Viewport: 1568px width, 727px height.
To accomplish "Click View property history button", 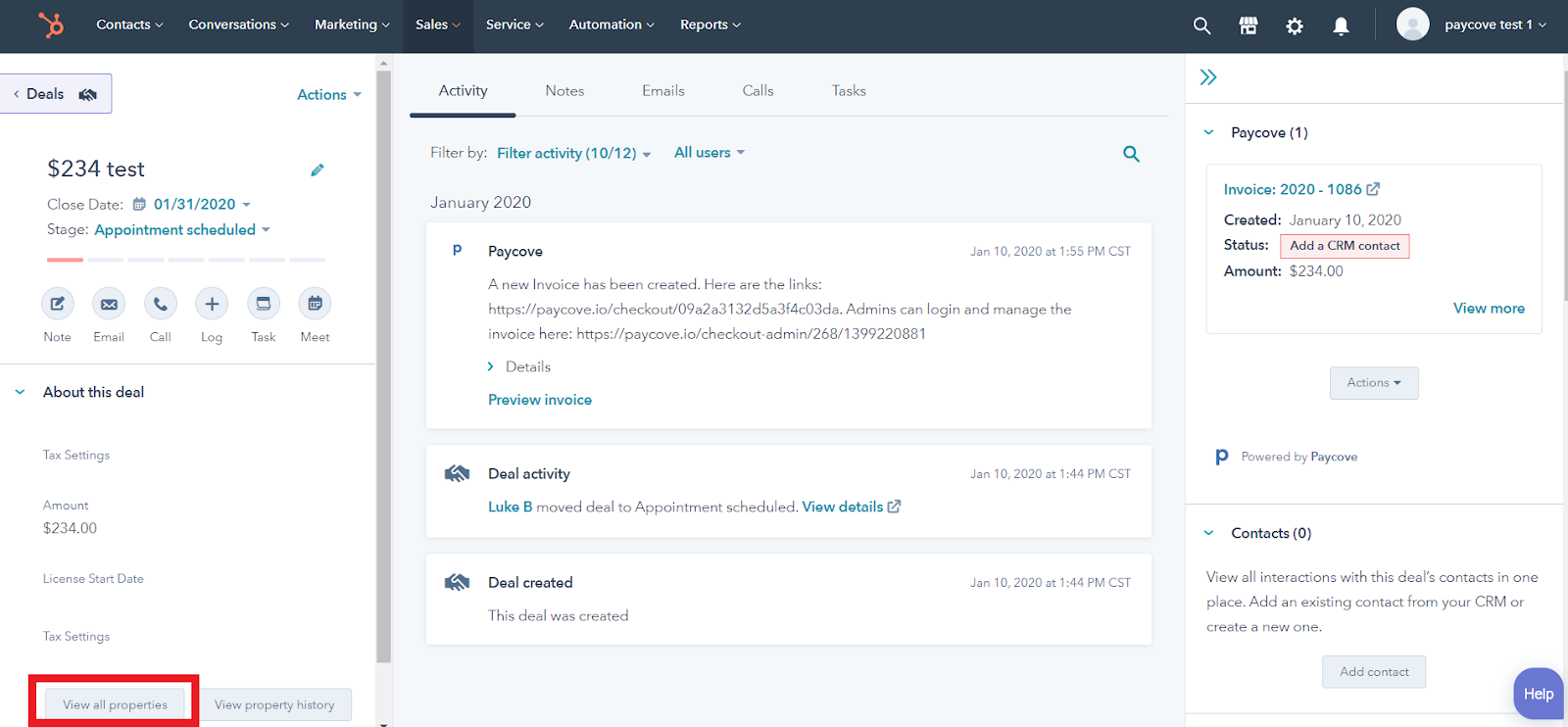I will pos(274,704).
